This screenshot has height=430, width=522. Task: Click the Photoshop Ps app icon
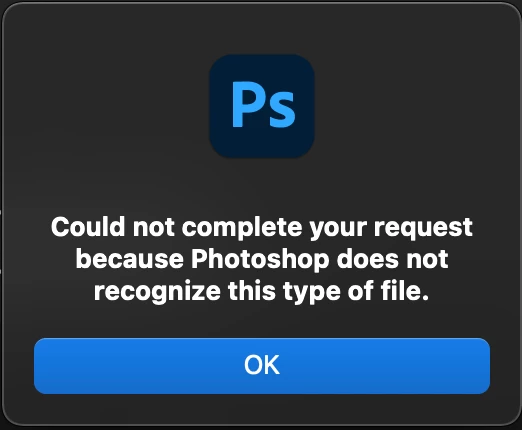tap(262, 105)
